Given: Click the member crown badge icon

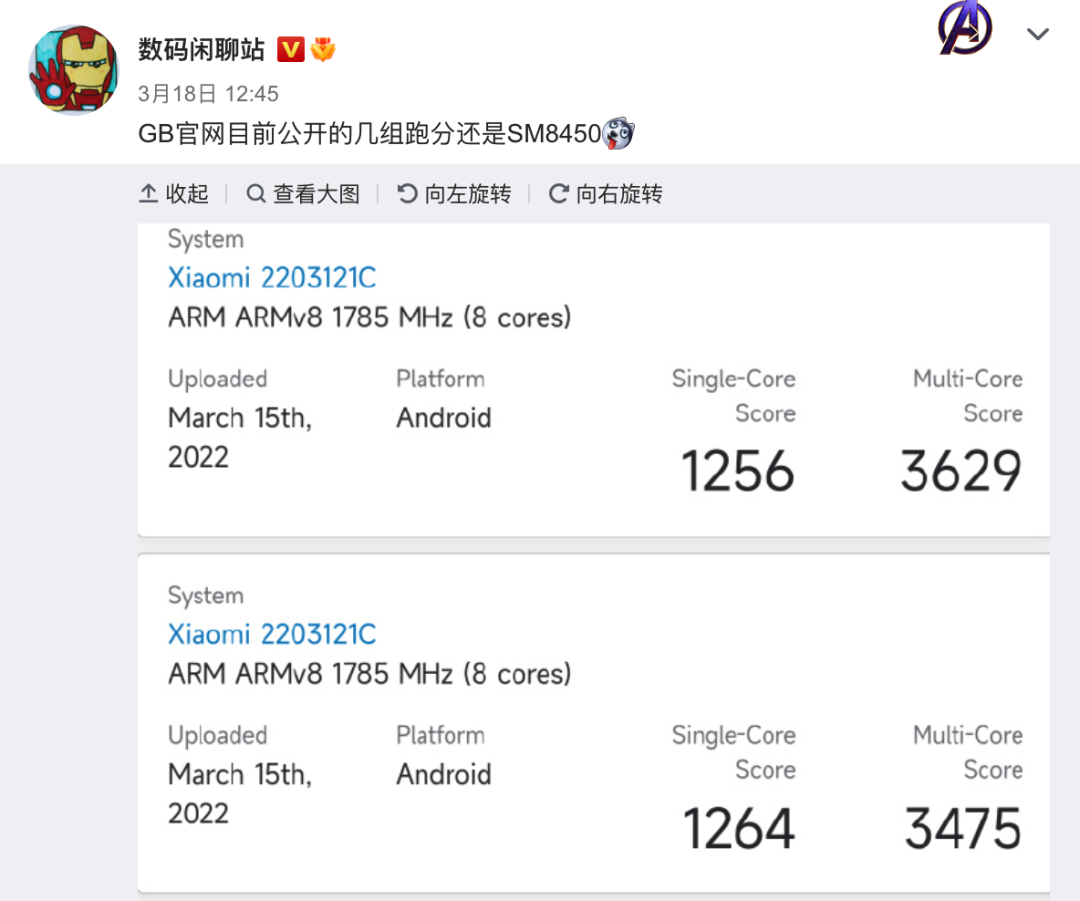Looking at the screenshot, I should pos(322,50).
